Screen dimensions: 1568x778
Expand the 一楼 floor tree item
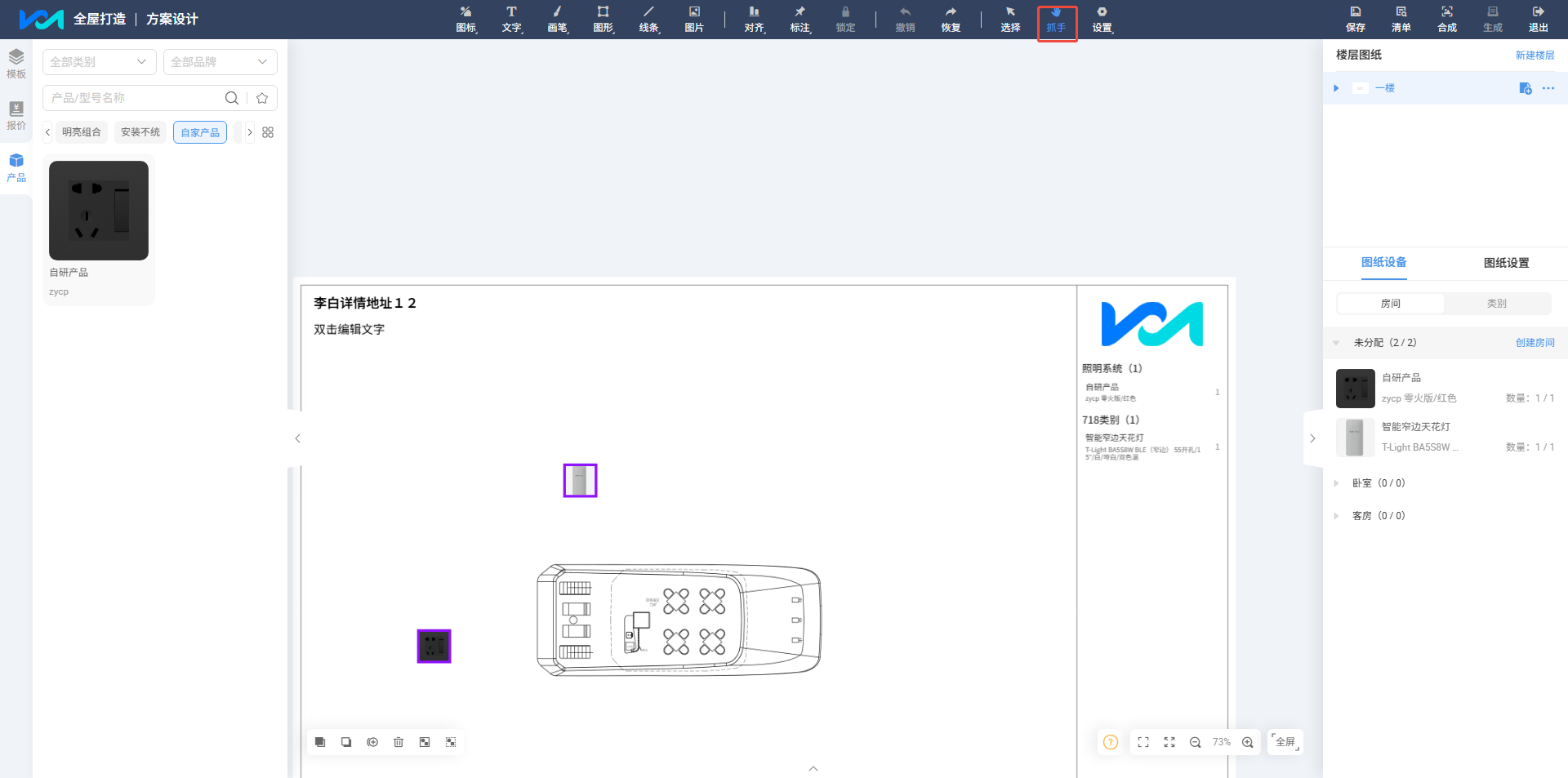[1336, 88]
